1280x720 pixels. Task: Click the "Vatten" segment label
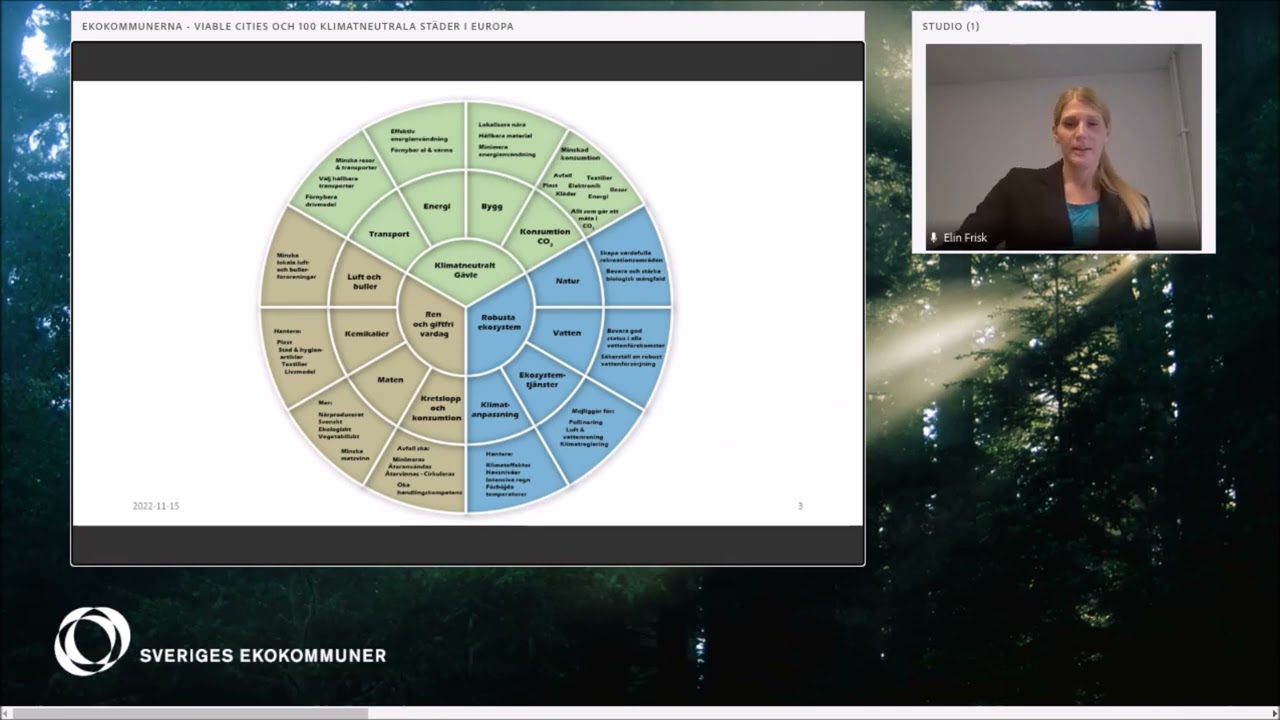(x=567, y=333)
